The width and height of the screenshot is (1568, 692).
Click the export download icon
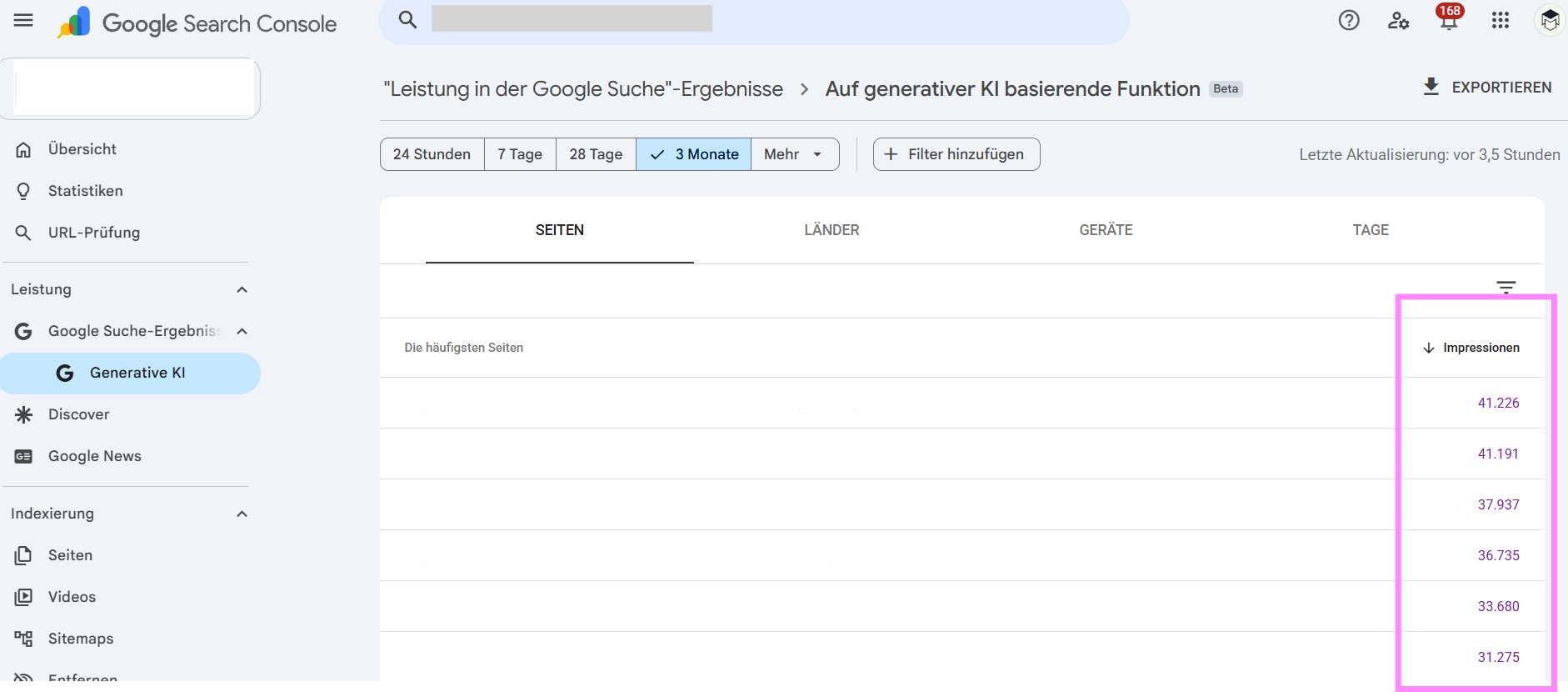[x=1431, y=87]
